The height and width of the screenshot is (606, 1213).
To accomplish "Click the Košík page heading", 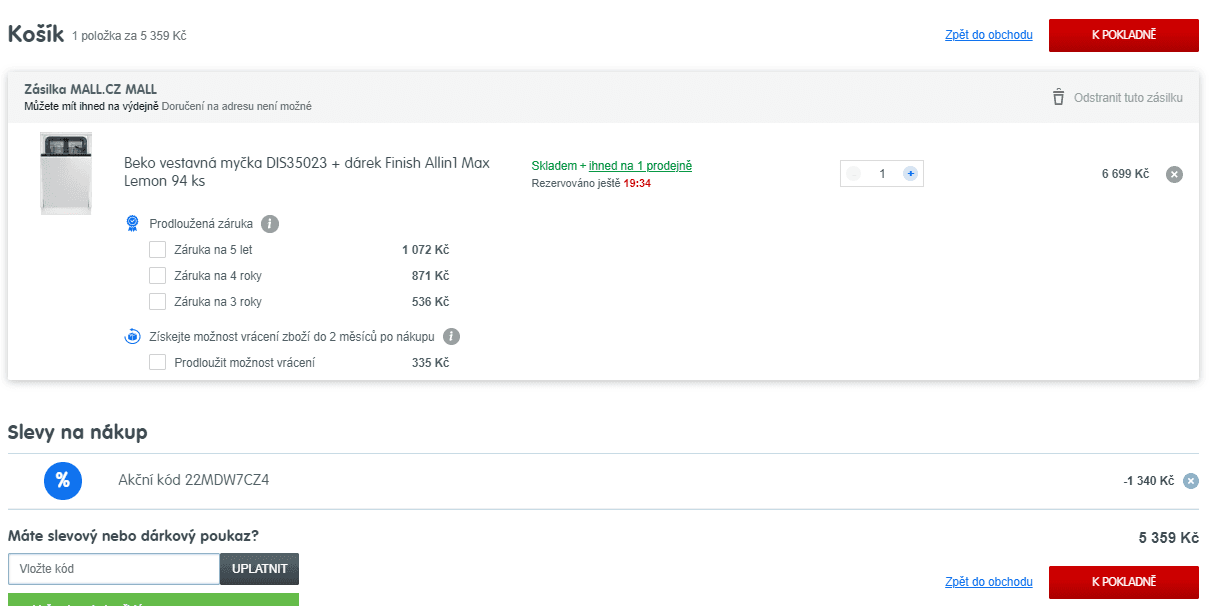I will pos(36,33).
